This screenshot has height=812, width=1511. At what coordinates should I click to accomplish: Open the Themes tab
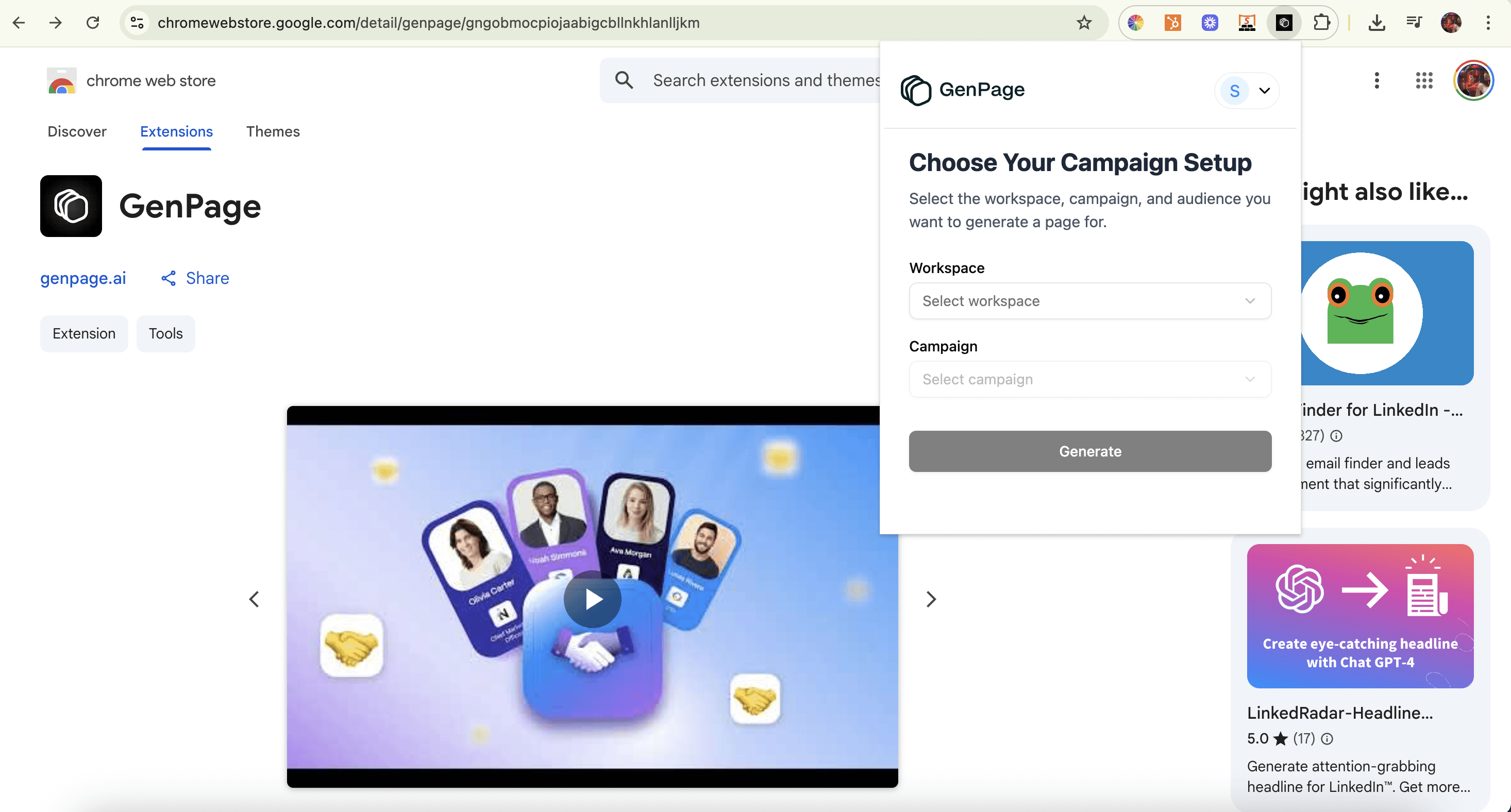(x=273, y=131)
